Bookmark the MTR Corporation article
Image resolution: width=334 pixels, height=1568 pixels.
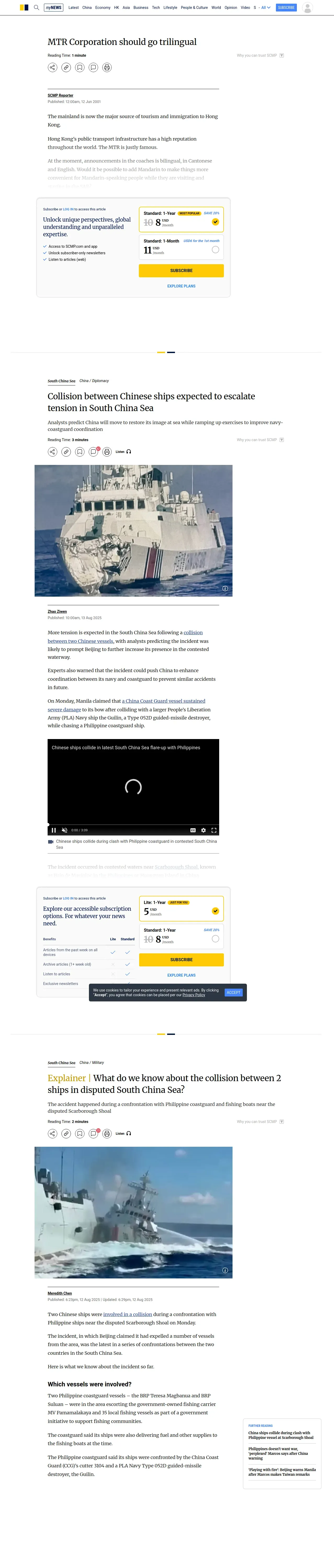point(80,68)
